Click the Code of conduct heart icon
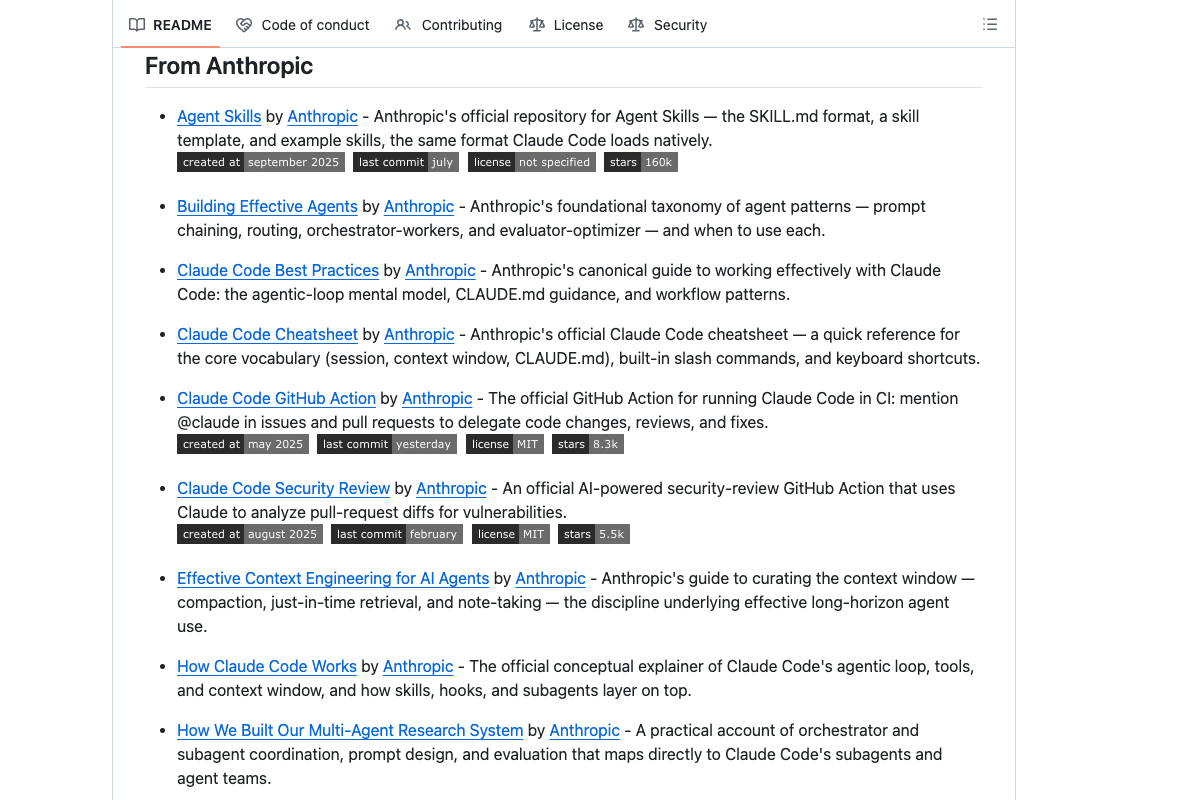The height and width of the screenshot is (800, 1200). [x=244, y=25]
